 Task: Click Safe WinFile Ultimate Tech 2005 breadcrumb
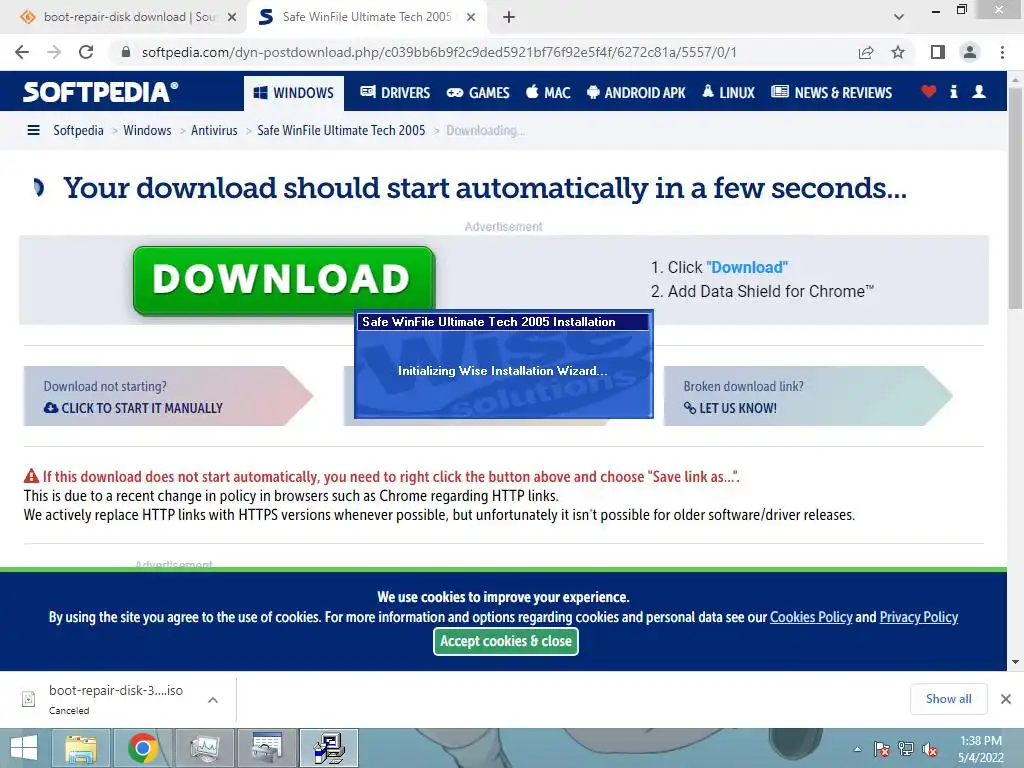341,131
